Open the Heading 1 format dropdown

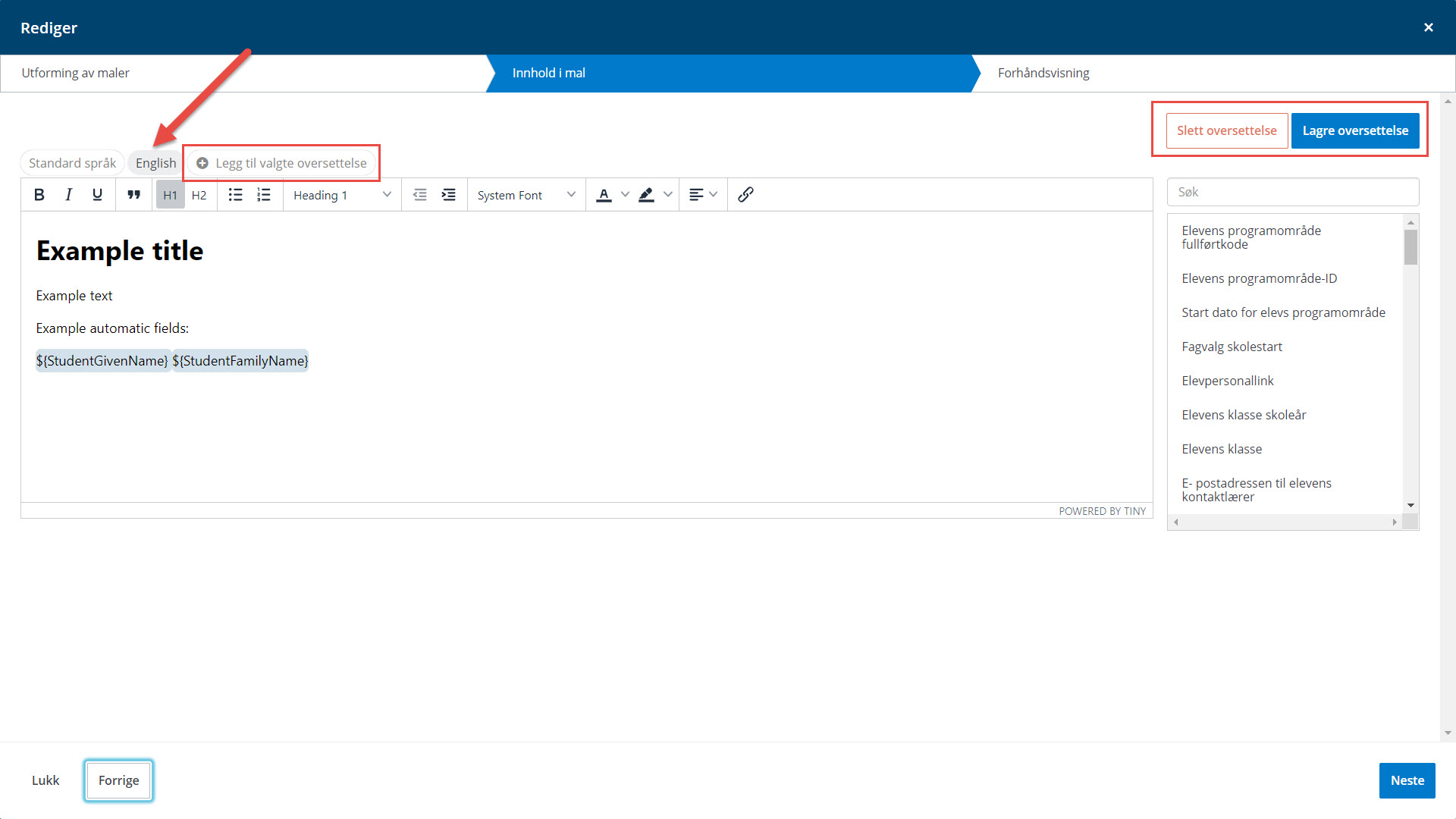coord(342,195)
